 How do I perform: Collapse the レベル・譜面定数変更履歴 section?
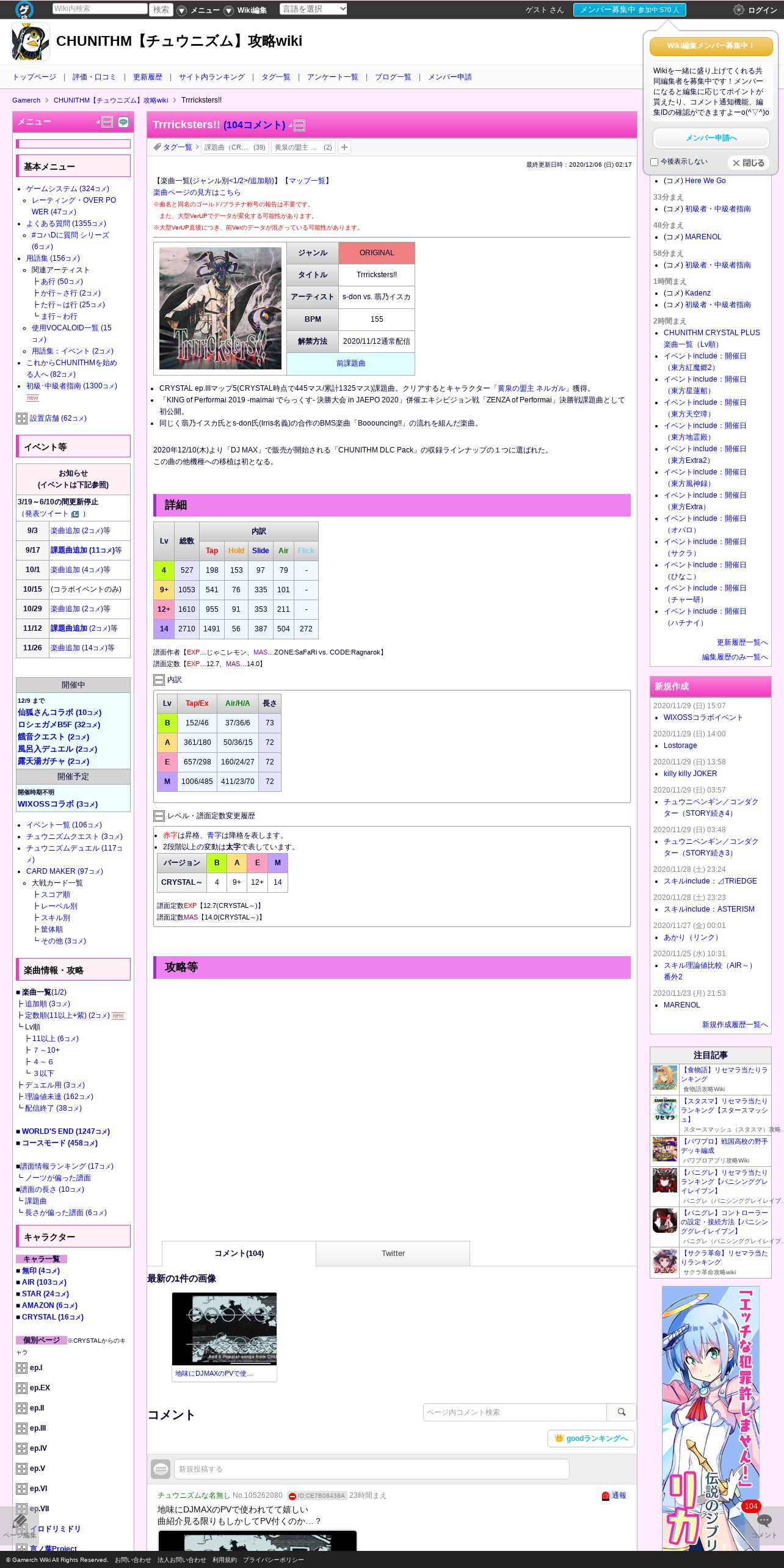tap(159, 816)
